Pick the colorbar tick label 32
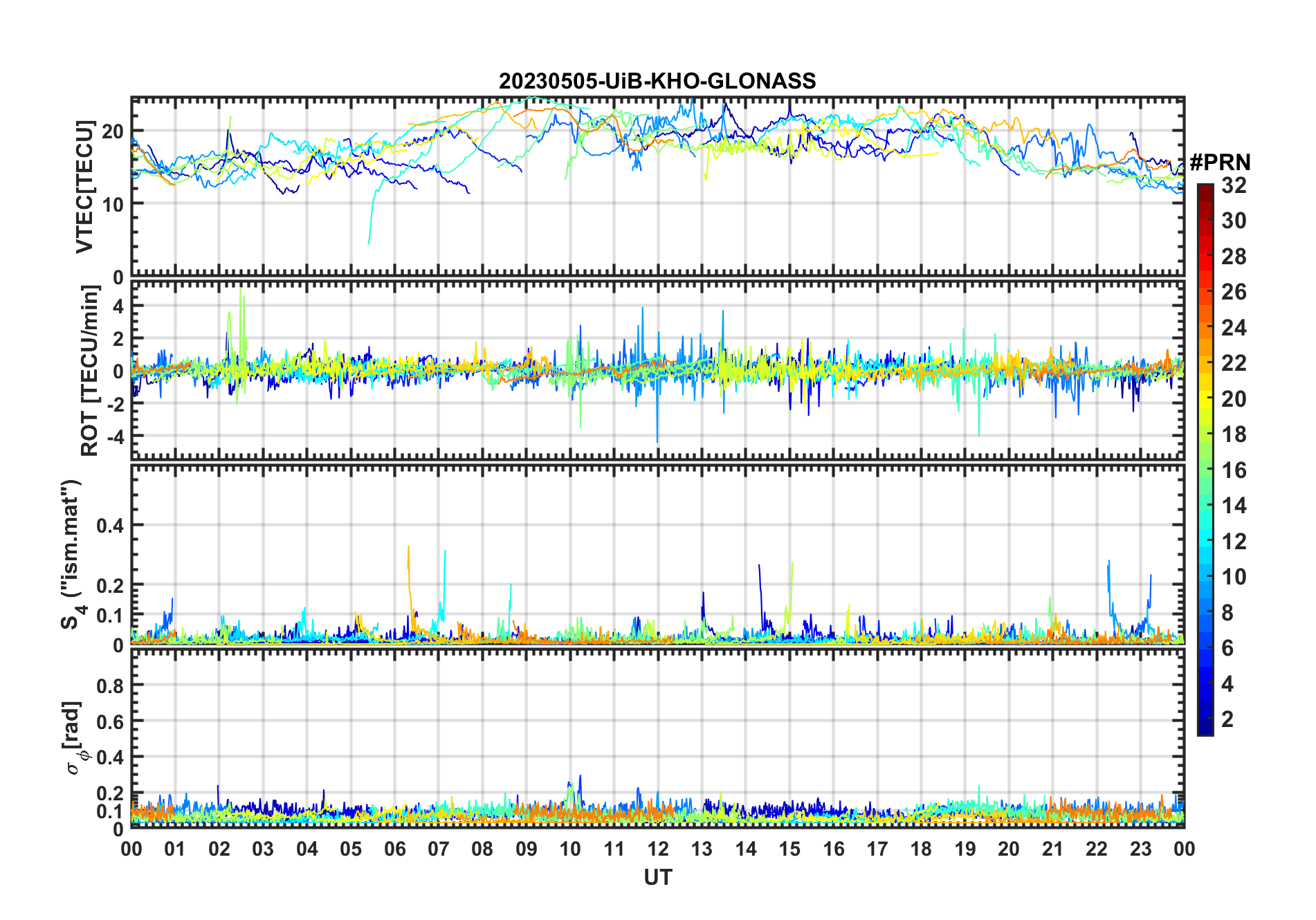The height and width of the screenshot is (920, 1316). click(1234, 185)
